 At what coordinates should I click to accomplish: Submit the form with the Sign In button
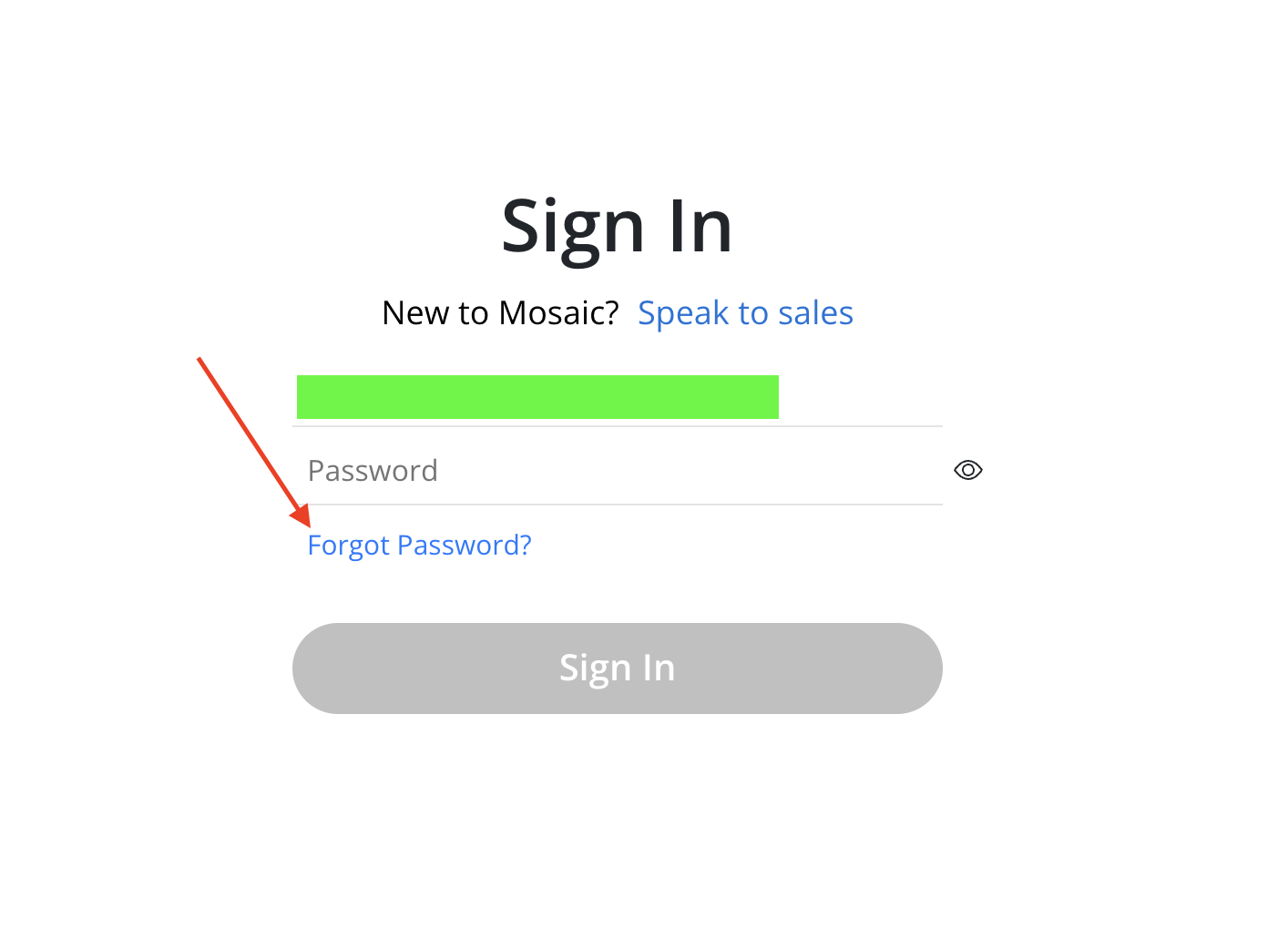tap(618, 668)
